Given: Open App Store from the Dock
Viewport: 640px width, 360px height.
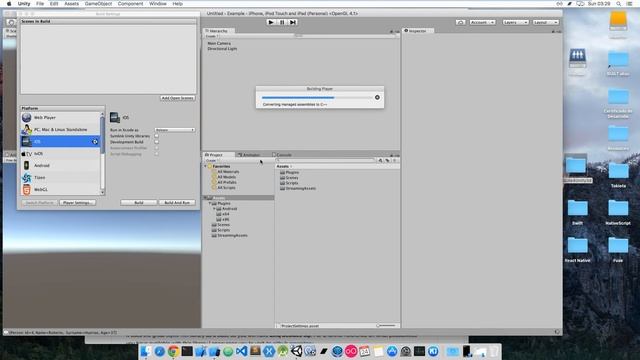Looking at the screenshot, I should pyautogui.click(x=392, y=351).
